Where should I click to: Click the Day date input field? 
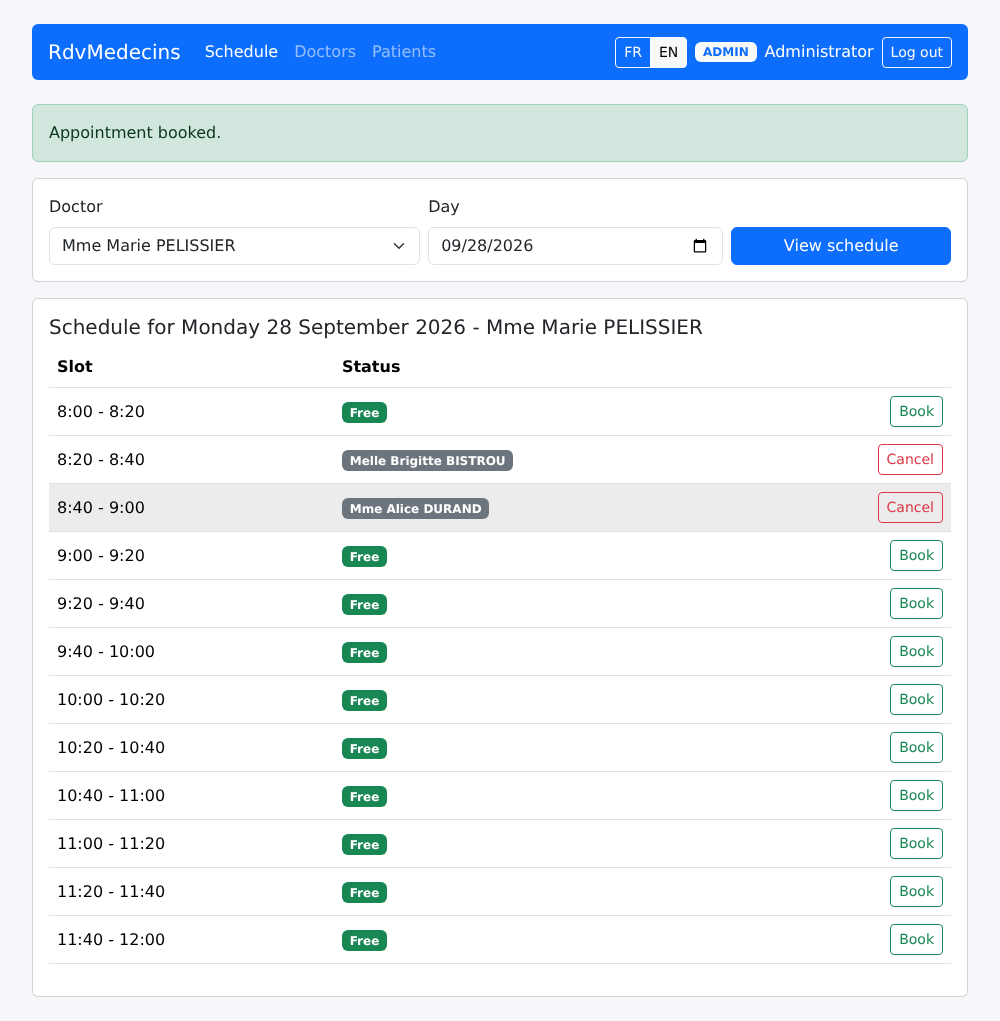[x=575, y=245]
